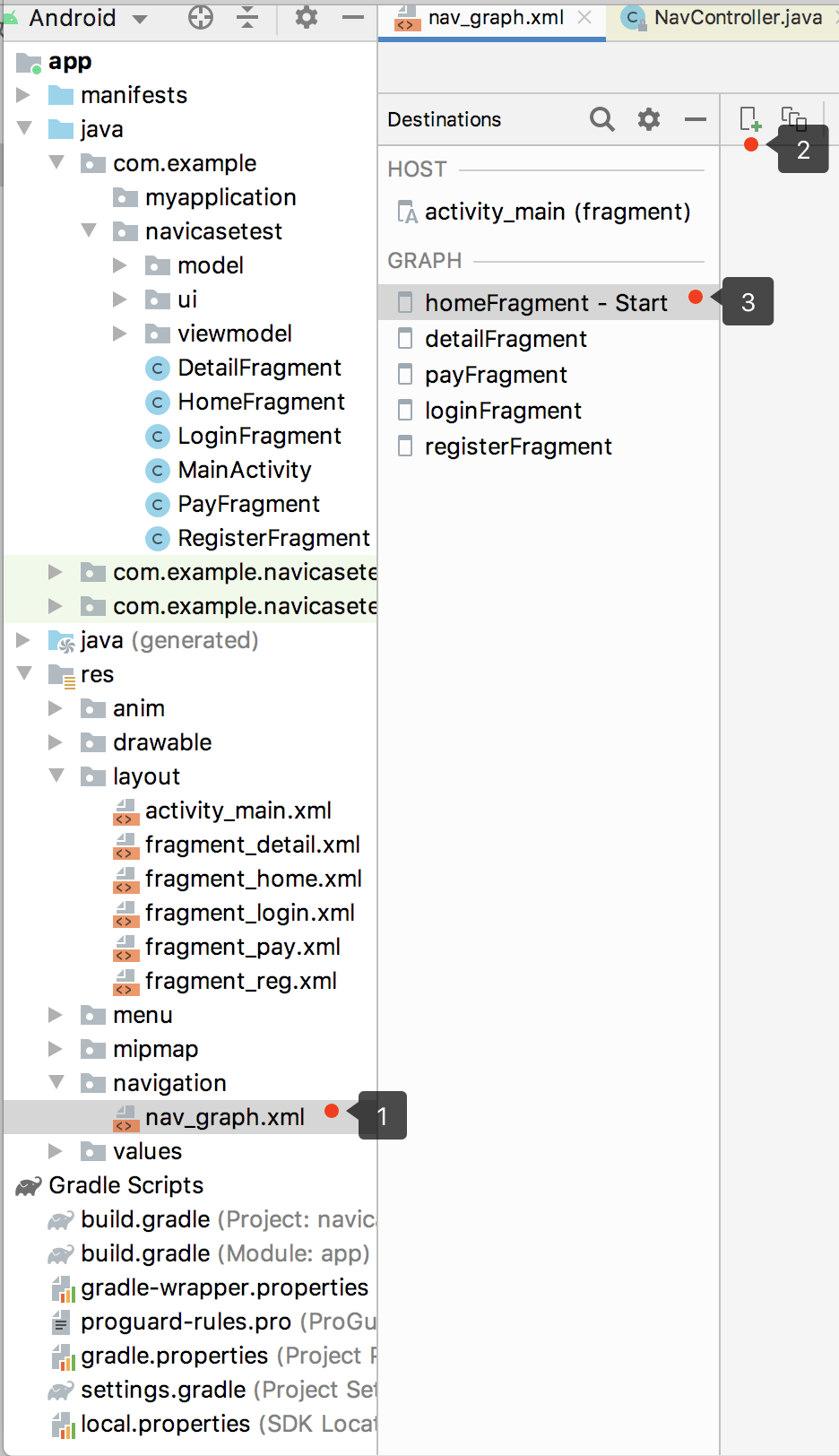Select homeFragment - Start destination
The image size is (839, 1456).
click(545, 303)
